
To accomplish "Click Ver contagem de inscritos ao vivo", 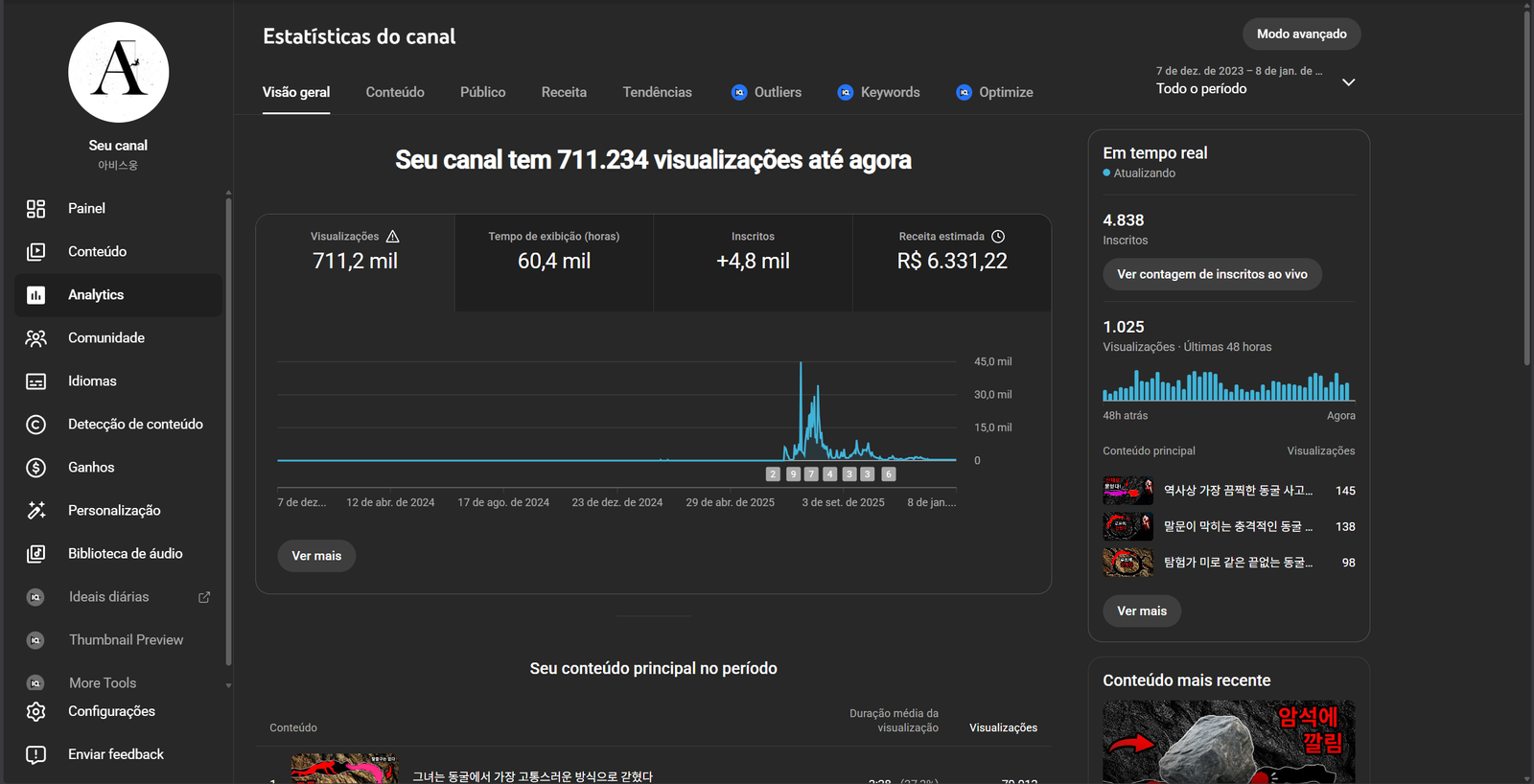I will (1212, 274).
